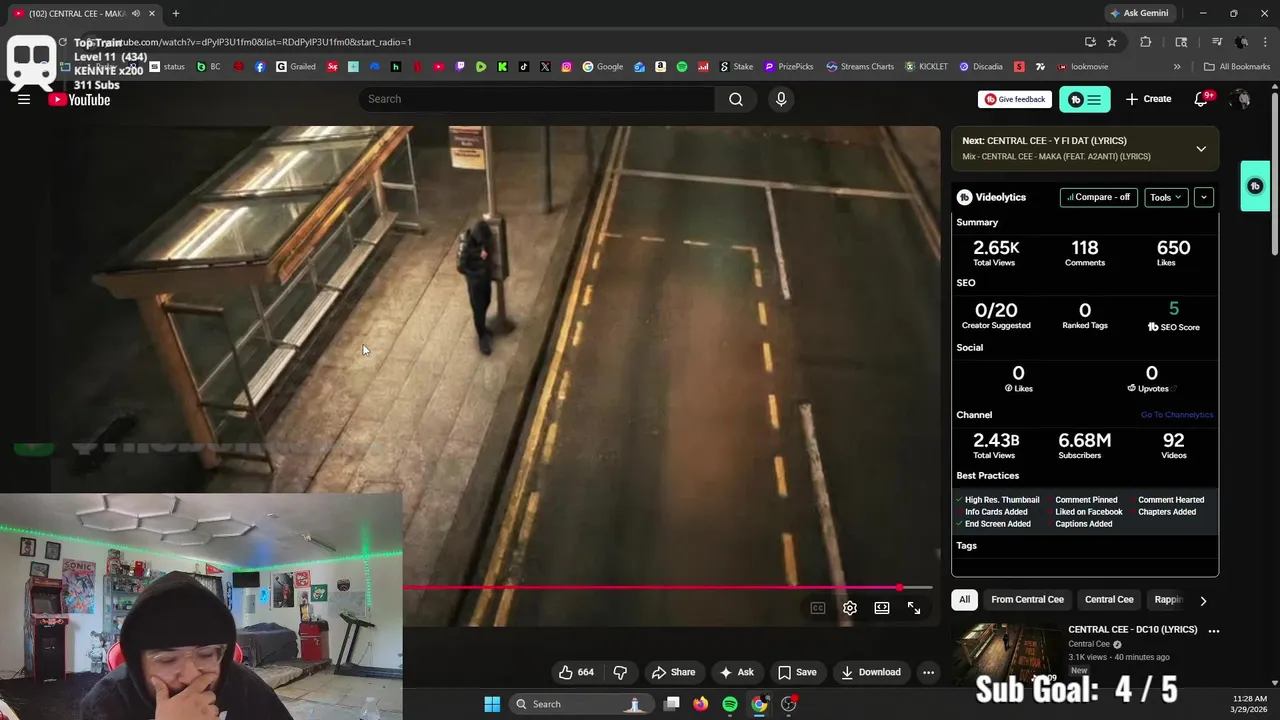Like the video showing 664 likes

tap(576, 672)
